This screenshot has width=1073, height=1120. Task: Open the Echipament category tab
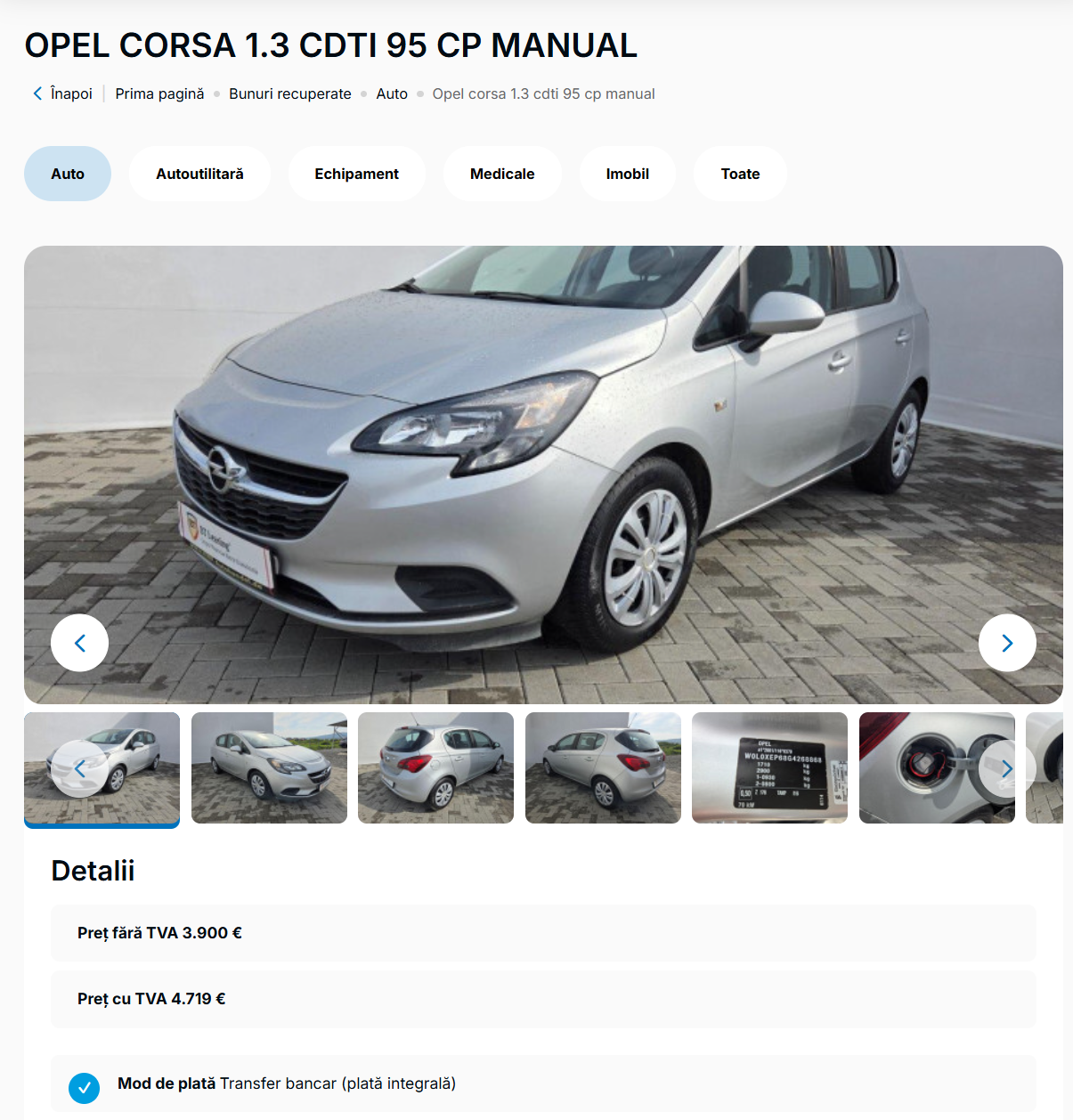[x=356, y=174]
